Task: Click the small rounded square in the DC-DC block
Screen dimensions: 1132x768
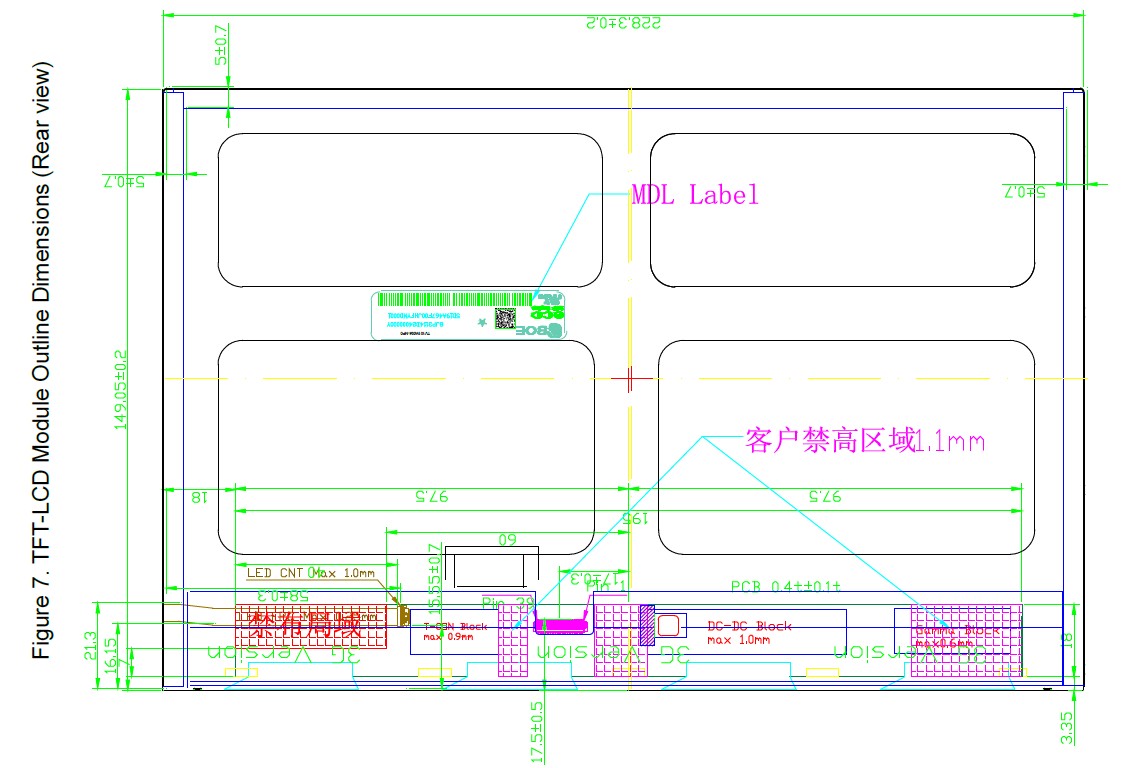Action: pyautogui.click(x=669, y=625)
